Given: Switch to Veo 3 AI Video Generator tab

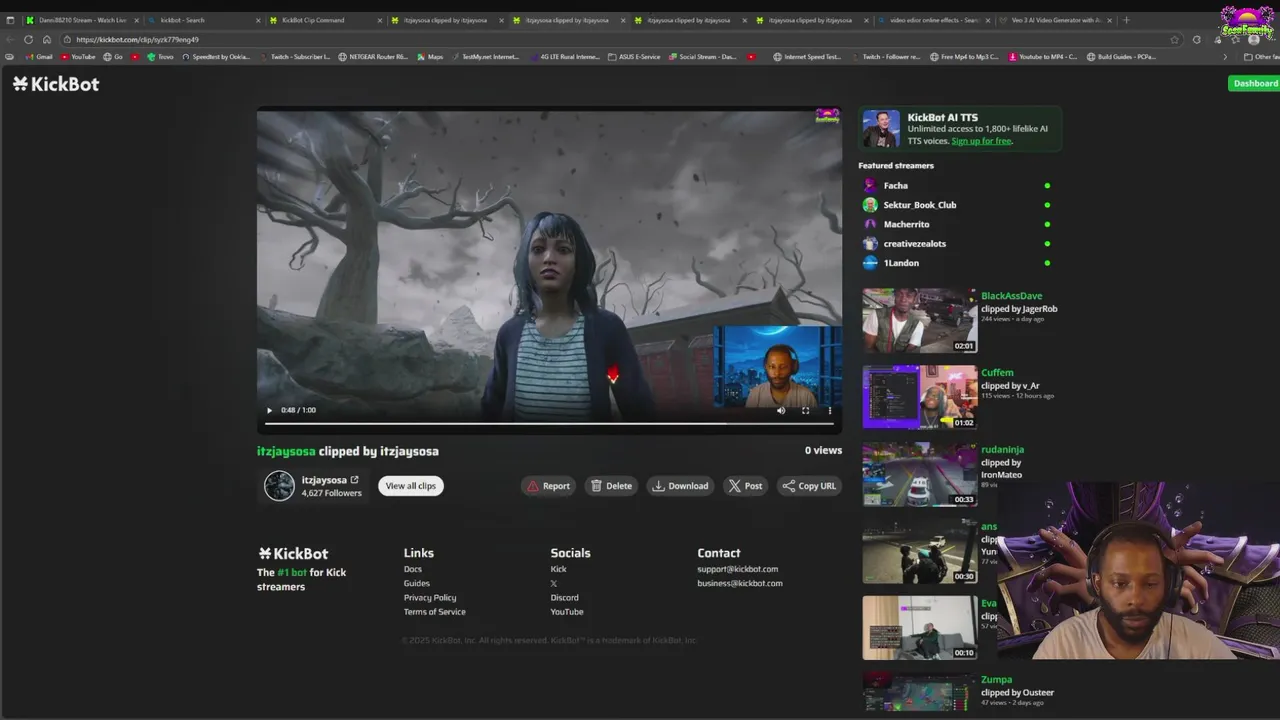Looking at the screenshot, I should point(1056,20).
